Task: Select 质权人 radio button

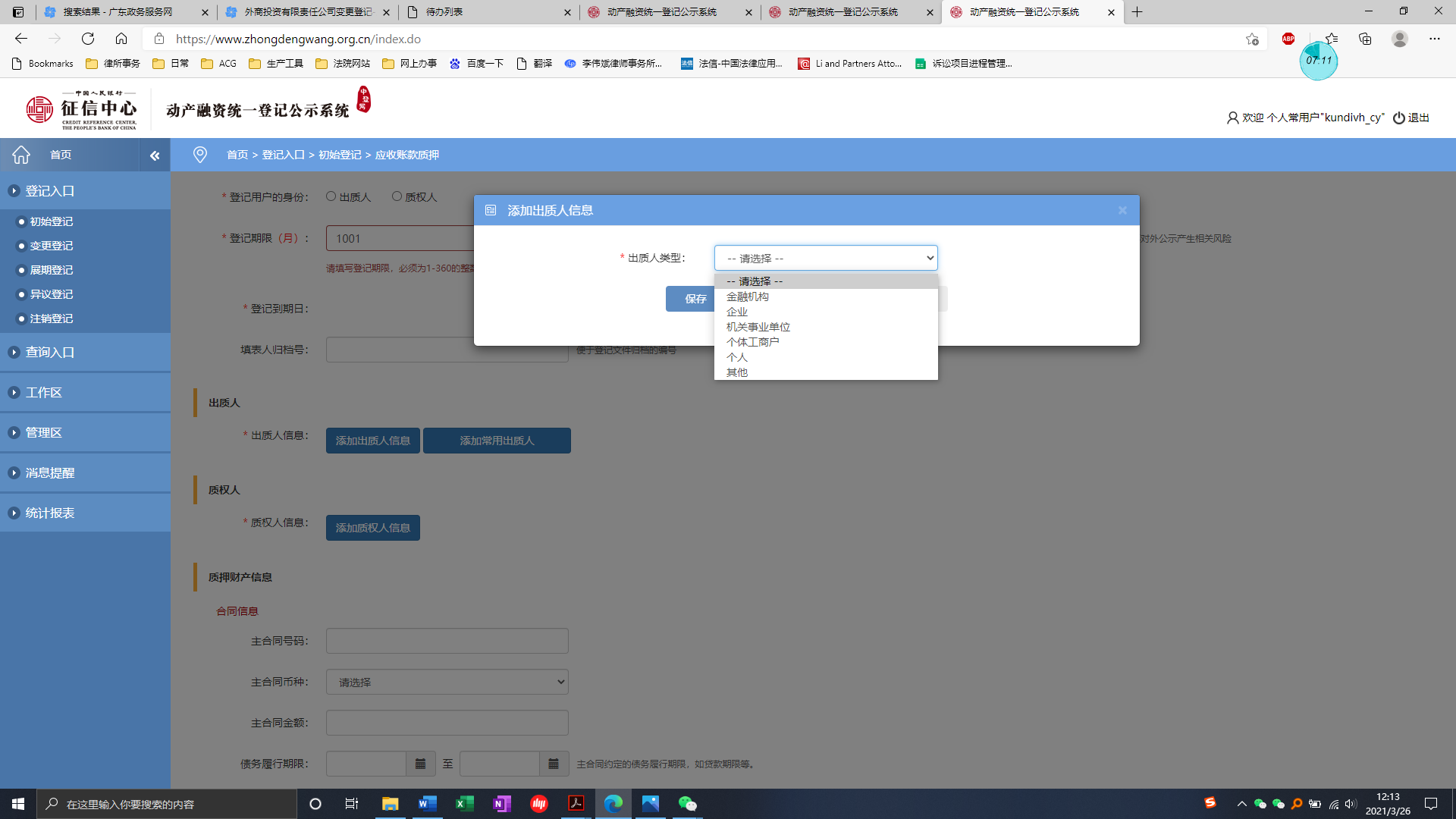Action: (x=397, y=196)
